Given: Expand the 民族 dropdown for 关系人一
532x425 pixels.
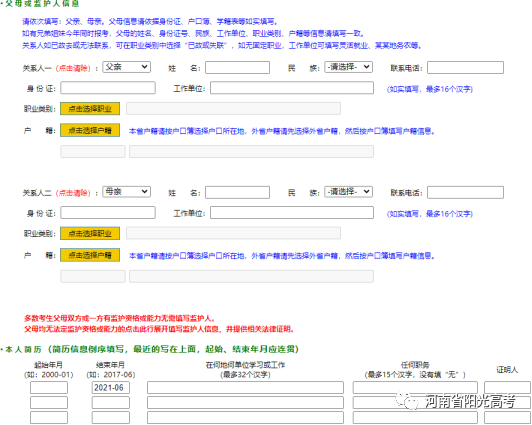Looking at the screenshot, I should tap(348, 67).
